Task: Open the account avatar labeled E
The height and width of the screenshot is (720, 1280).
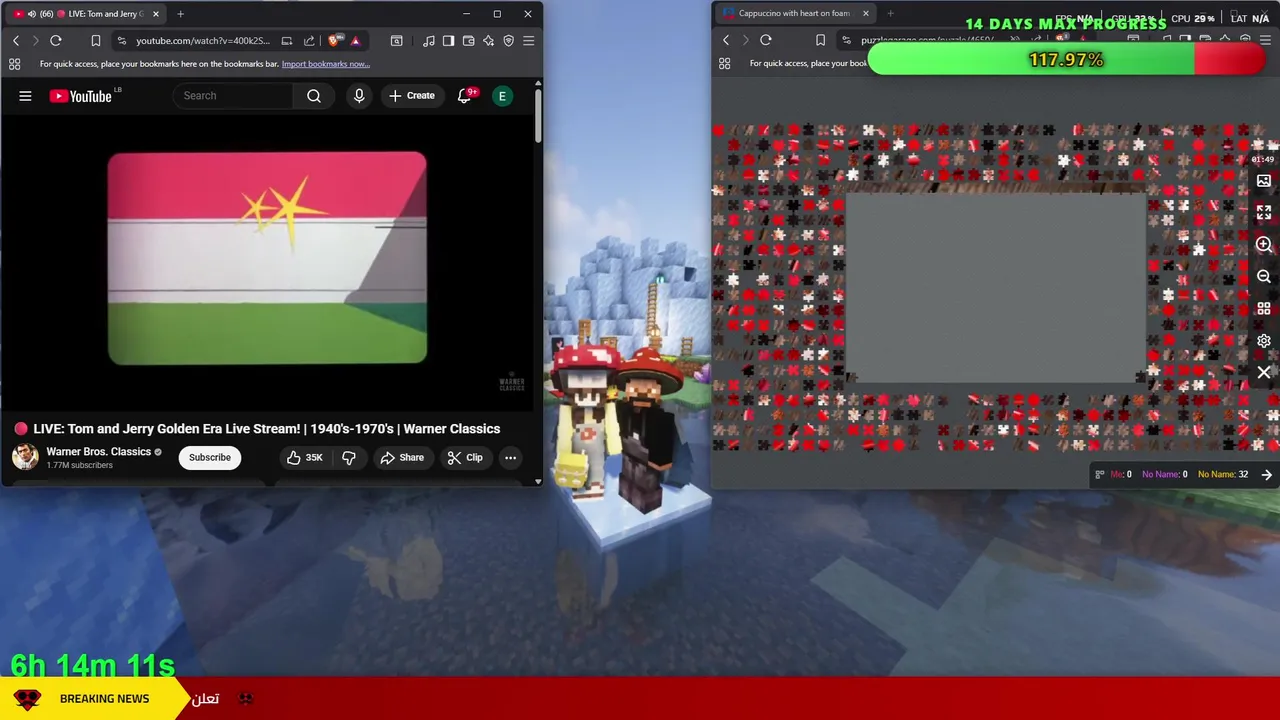Action: pos(503,96)
